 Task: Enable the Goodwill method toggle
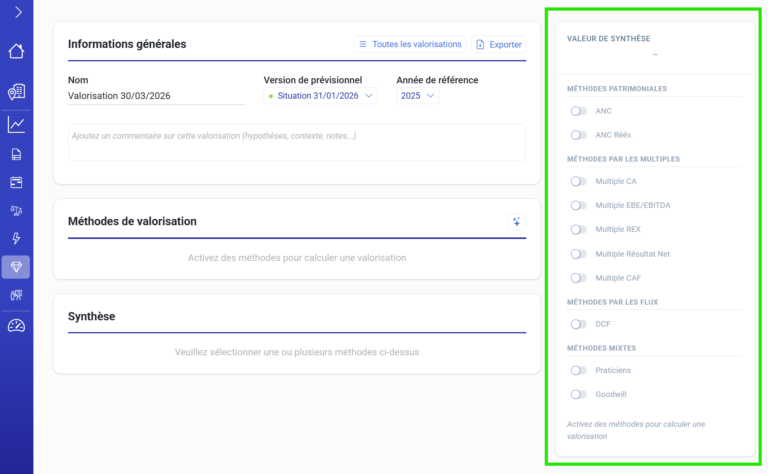coord(578,394)
